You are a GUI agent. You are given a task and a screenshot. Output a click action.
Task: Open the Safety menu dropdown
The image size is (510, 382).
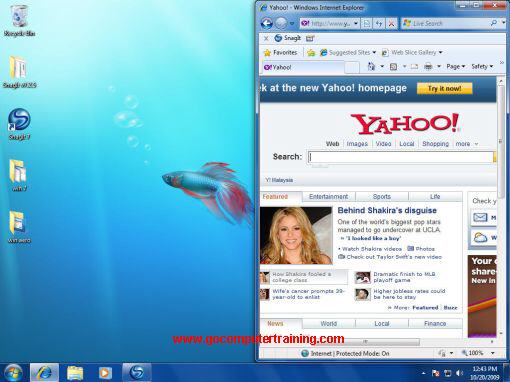click(482, 67)
